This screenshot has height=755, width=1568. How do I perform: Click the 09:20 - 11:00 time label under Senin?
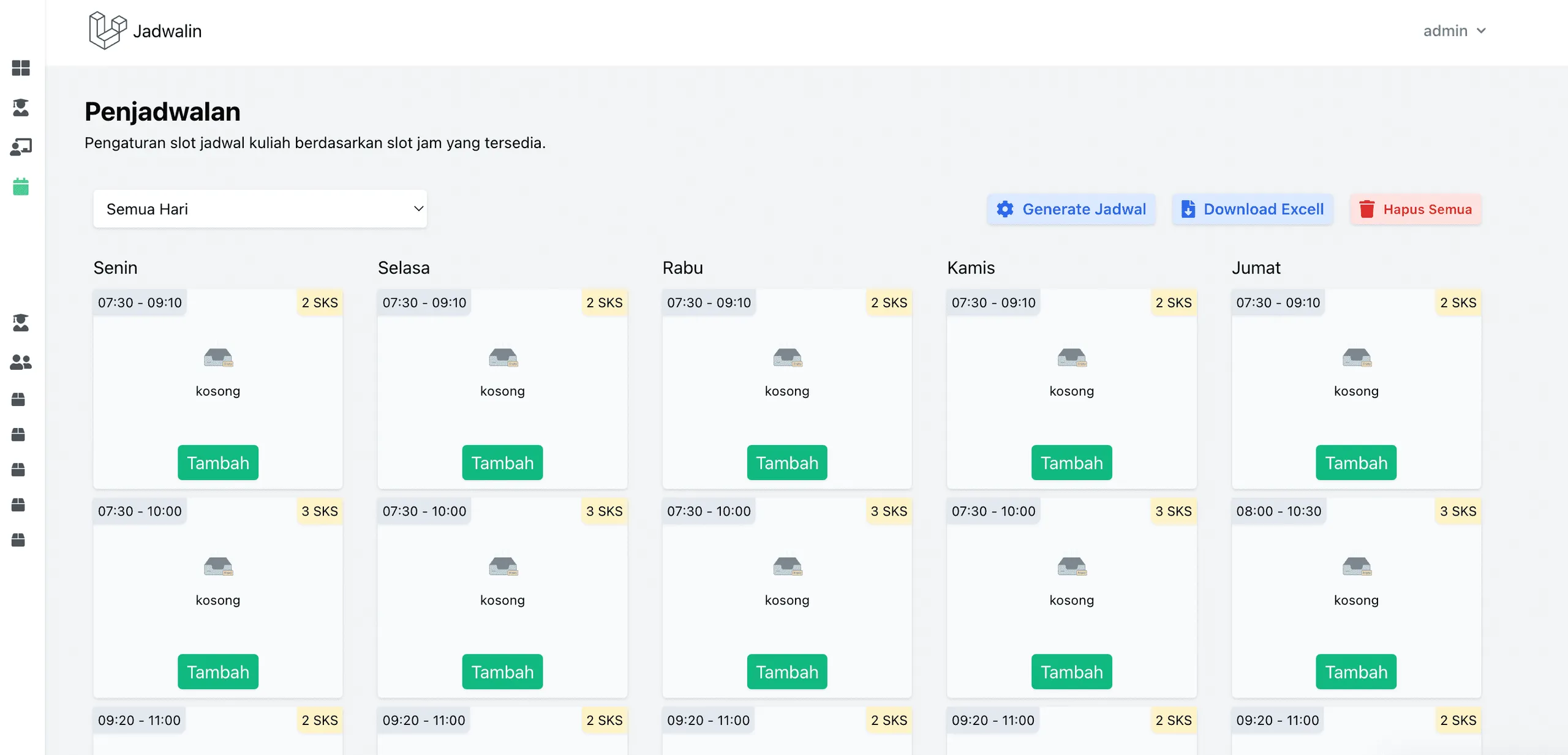(x=139, y=720)
